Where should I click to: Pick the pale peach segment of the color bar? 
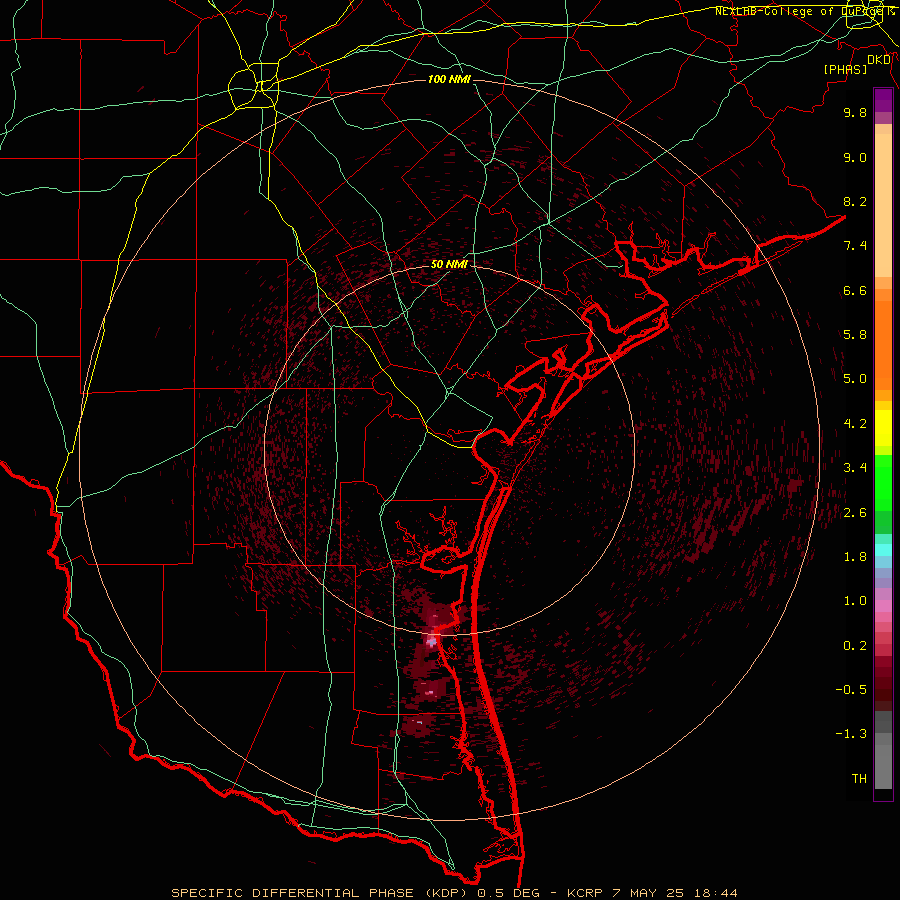(x=883, y=205)
